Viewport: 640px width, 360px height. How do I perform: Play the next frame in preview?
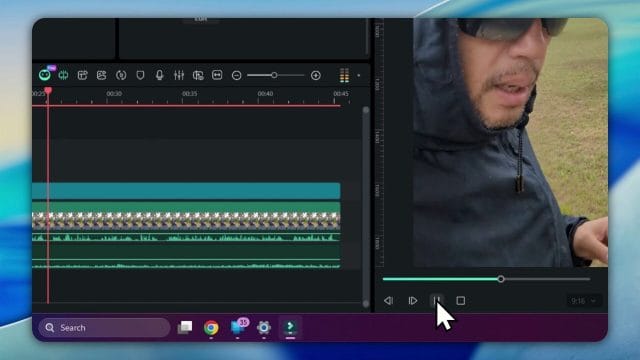[x=413, y=301]
